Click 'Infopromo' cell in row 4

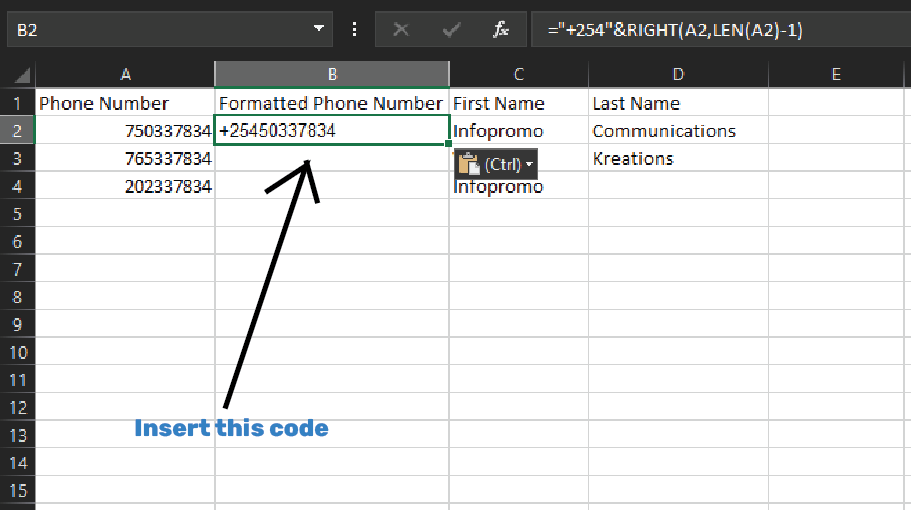[519, 186]
